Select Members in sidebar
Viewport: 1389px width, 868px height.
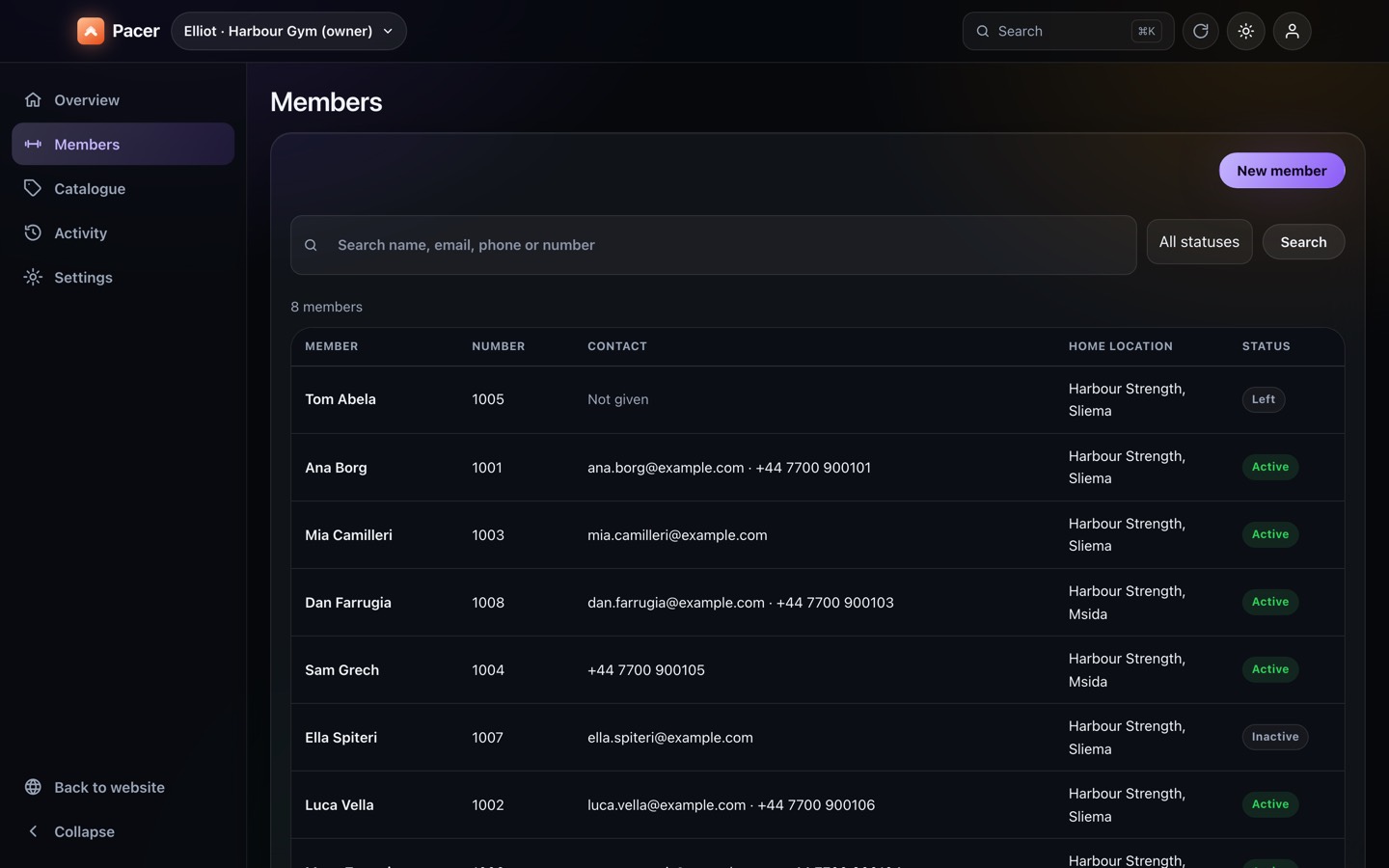point(123,145)
